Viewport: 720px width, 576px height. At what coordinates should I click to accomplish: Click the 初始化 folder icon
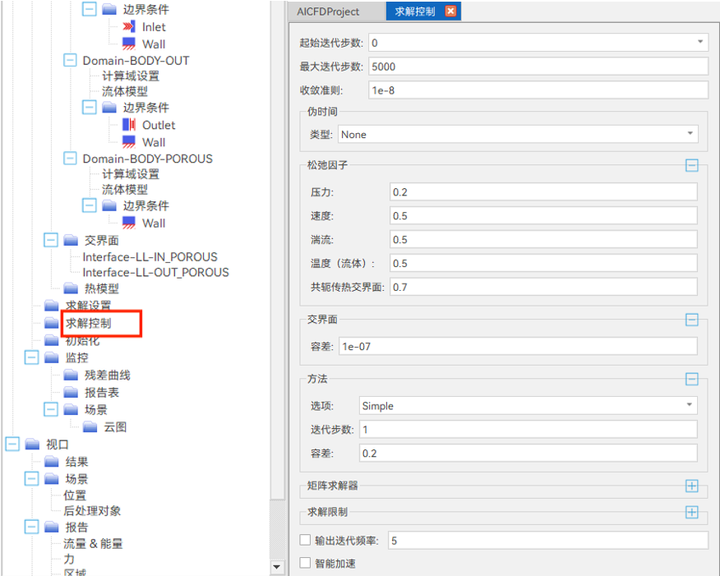tap(51, 340)
